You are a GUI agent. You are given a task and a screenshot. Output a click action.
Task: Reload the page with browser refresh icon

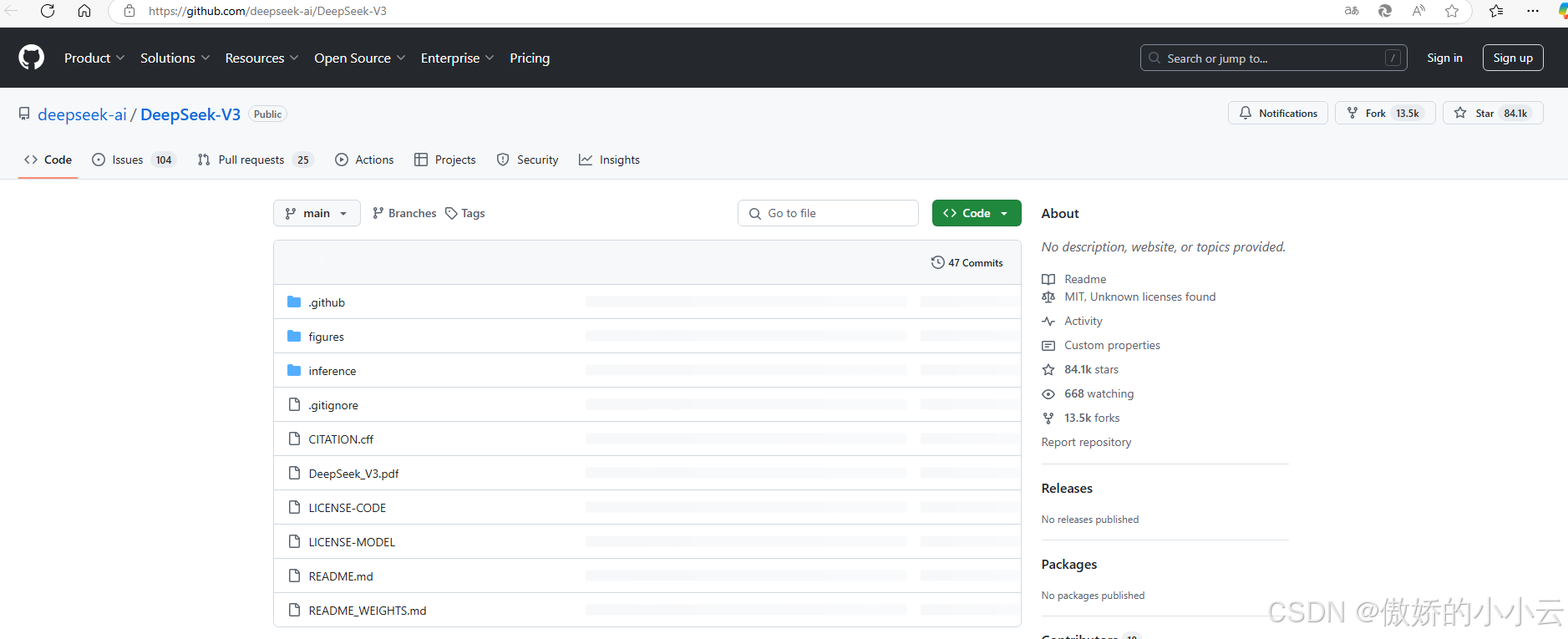pos(48,11)
